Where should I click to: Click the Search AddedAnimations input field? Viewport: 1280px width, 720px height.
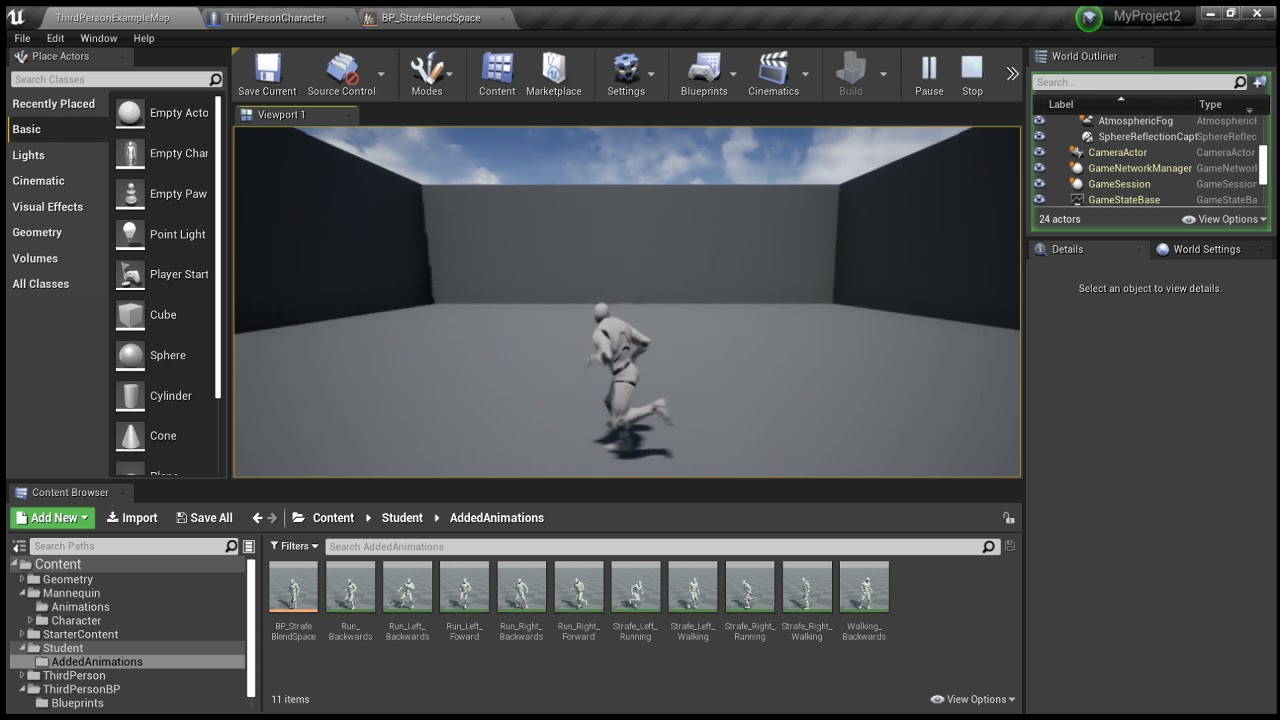660,546
